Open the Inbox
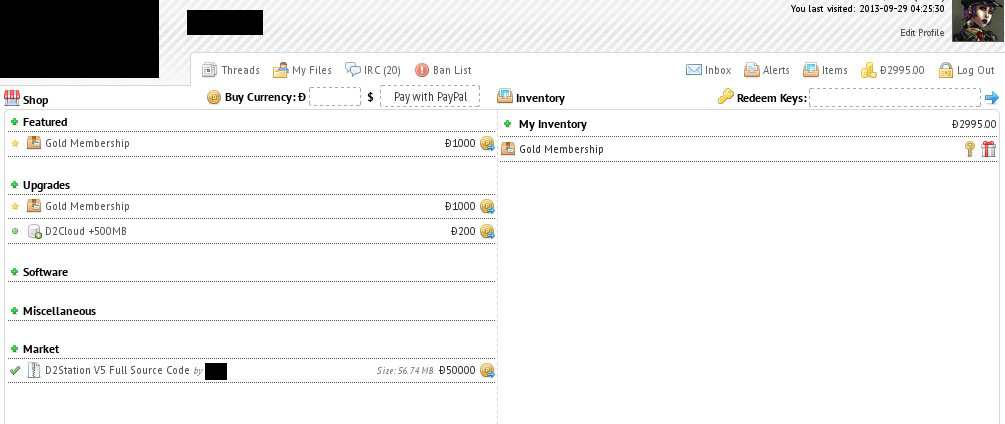This screenshot has height=424, width=1005. click(x=718, y=70)
